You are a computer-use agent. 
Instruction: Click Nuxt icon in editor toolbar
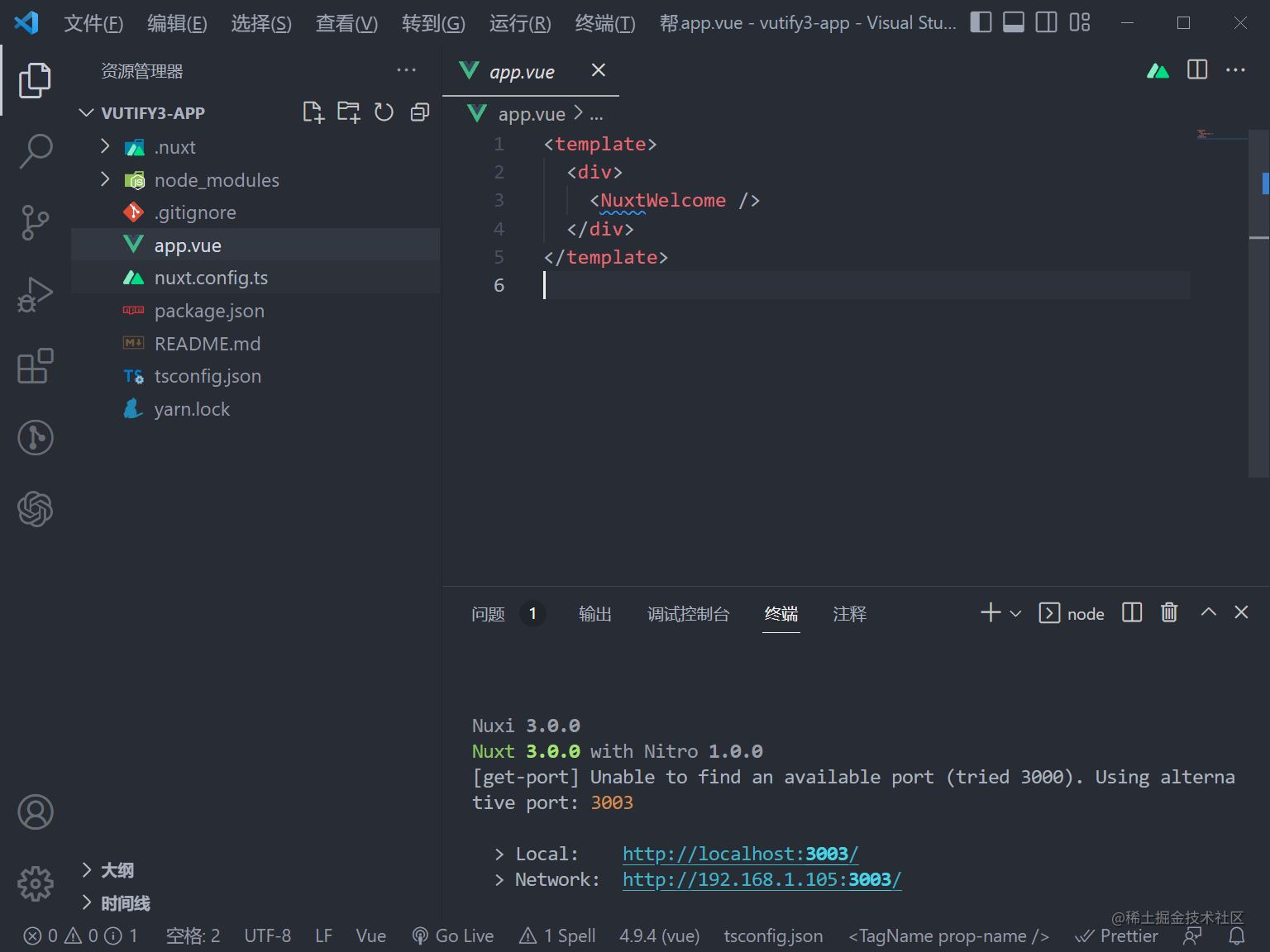coord(1158,70)
